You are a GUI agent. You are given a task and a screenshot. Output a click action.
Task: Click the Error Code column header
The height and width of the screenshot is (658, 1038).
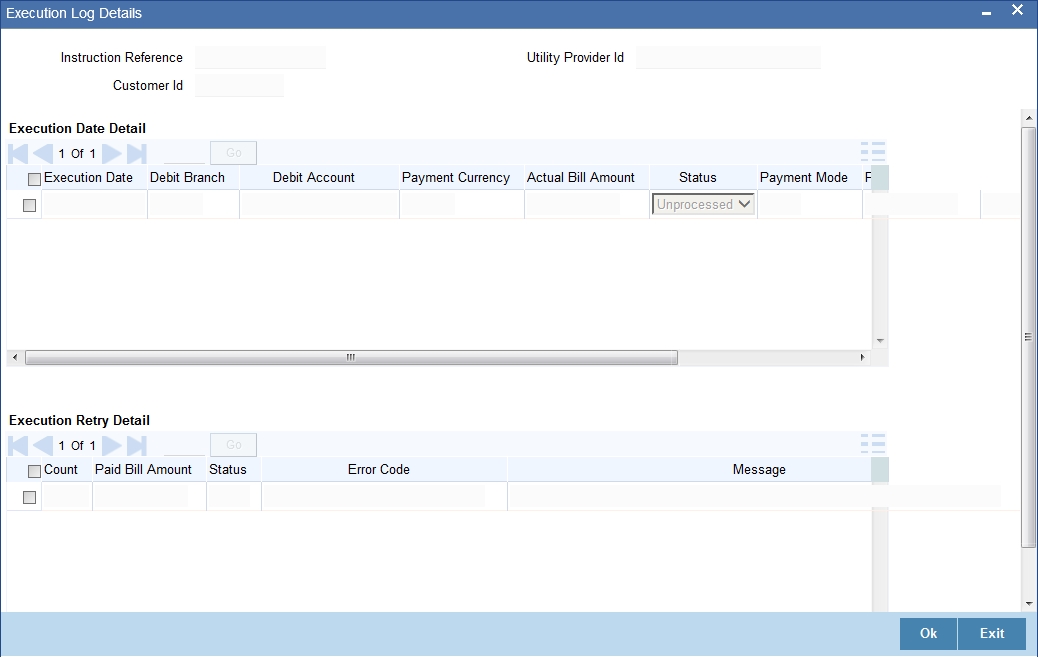379,469
